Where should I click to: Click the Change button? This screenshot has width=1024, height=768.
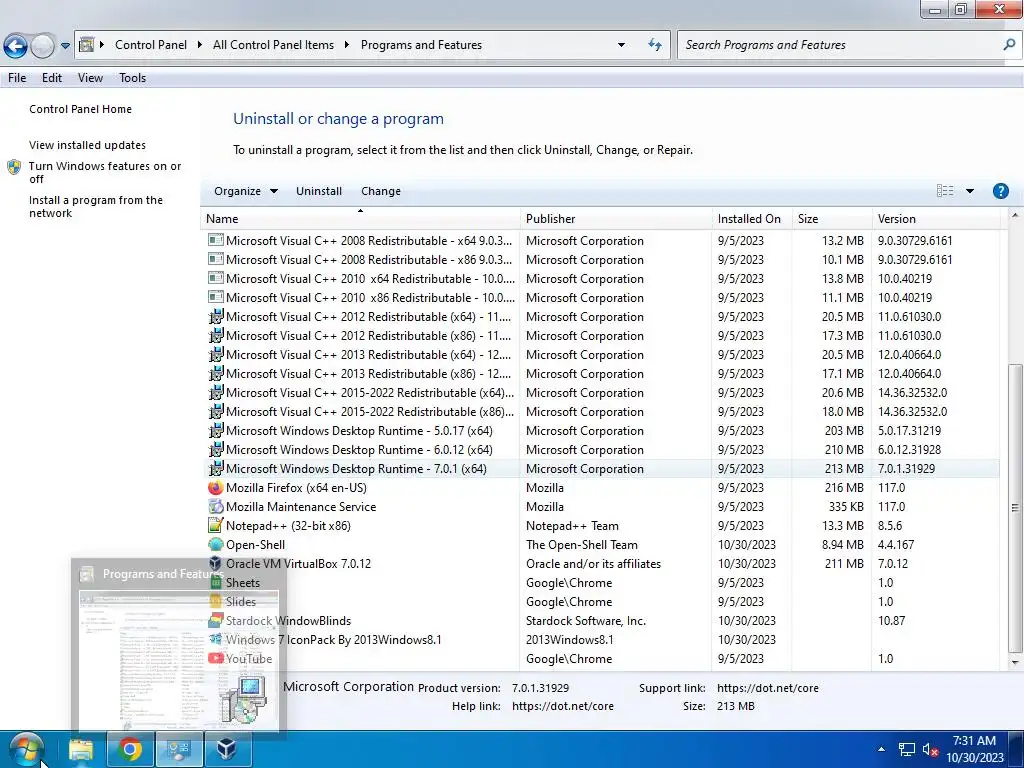point(381,191)
